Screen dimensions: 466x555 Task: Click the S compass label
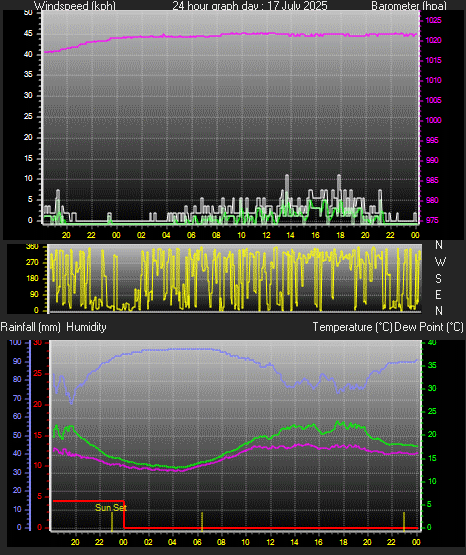point(438,279)
